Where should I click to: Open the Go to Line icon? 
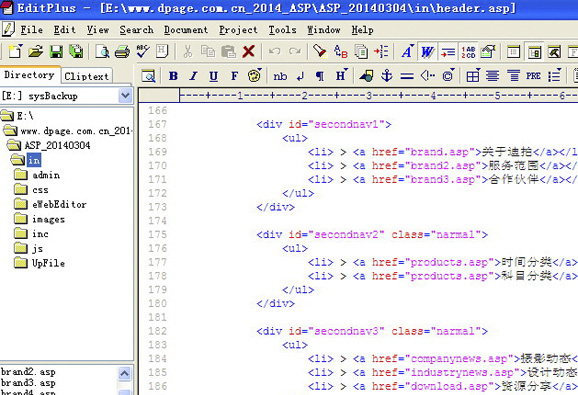pyautogui.click(x=381, y=51)
